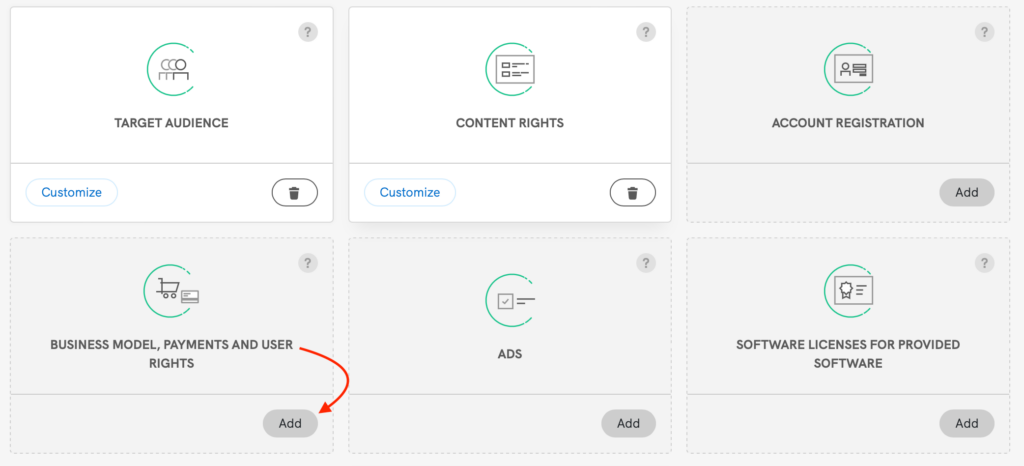Click the Target Audience people icon
1024x466 pixels.
[171, 69]
